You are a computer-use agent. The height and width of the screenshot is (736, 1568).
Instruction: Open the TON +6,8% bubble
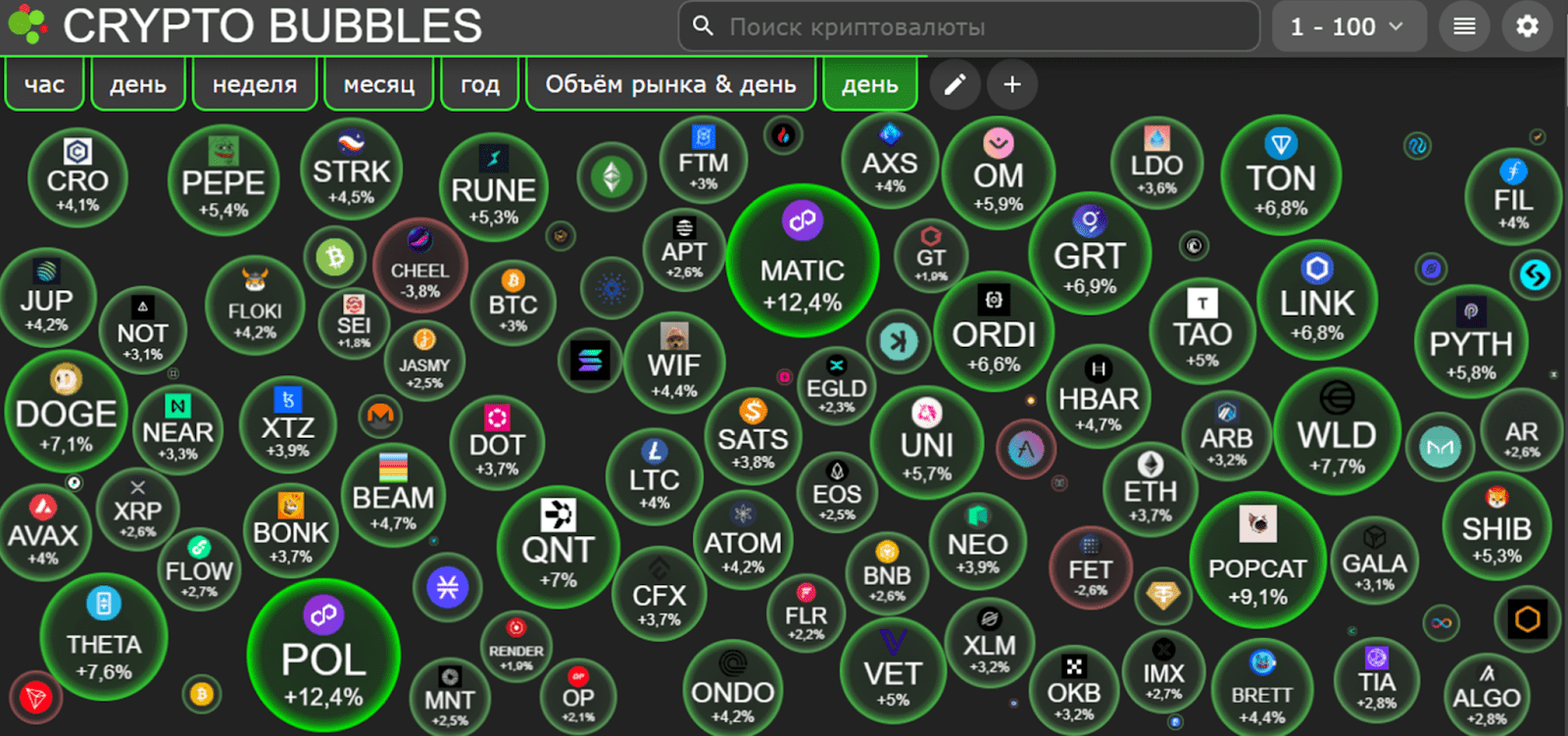(x=1281, y=175)
